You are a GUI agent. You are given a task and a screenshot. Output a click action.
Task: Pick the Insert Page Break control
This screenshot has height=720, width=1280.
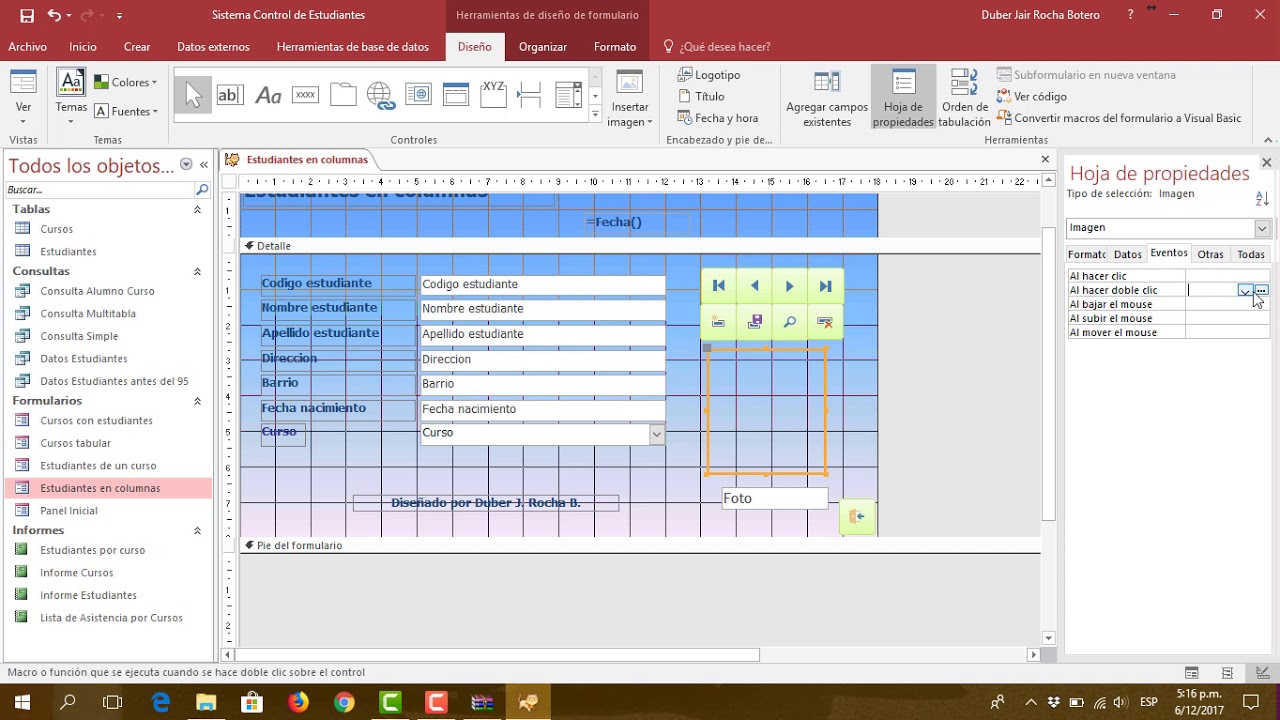[530, 95]
